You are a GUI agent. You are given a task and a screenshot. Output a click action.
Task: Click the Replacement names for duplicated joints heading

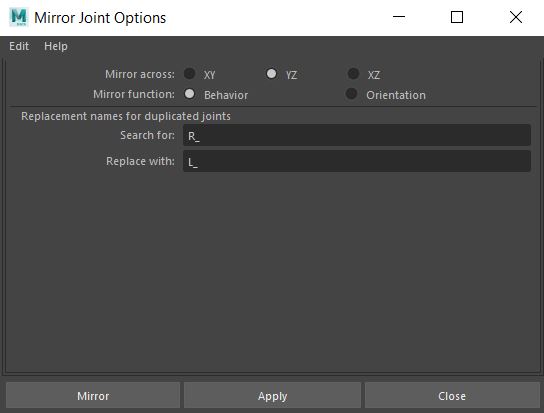(x=126, y=116)
